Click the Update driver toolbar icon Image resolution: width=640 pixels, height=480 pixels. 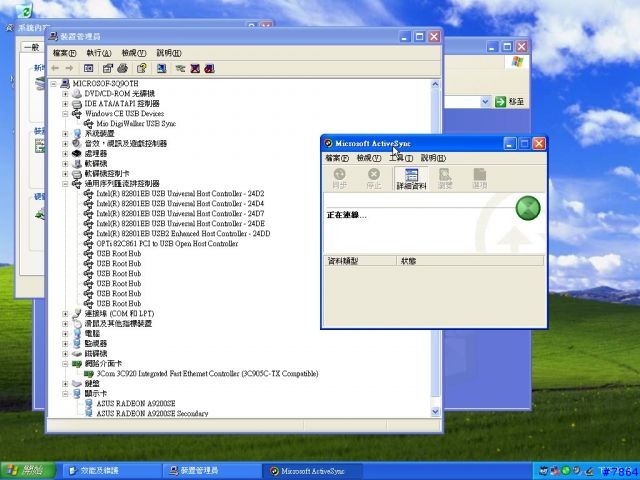click(180, 68)
